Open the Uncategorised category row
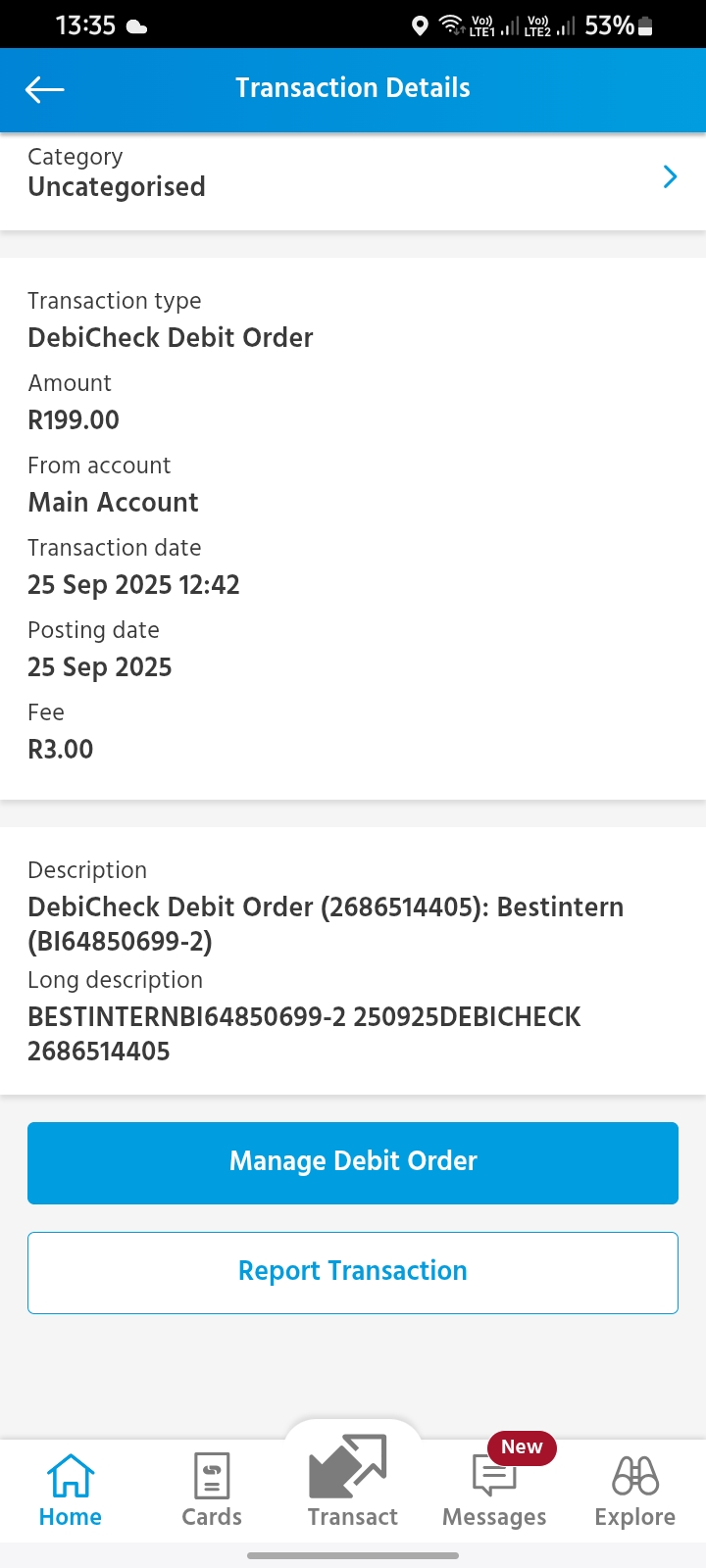Viewport: 706px width, 1568px height. point(118,186)
